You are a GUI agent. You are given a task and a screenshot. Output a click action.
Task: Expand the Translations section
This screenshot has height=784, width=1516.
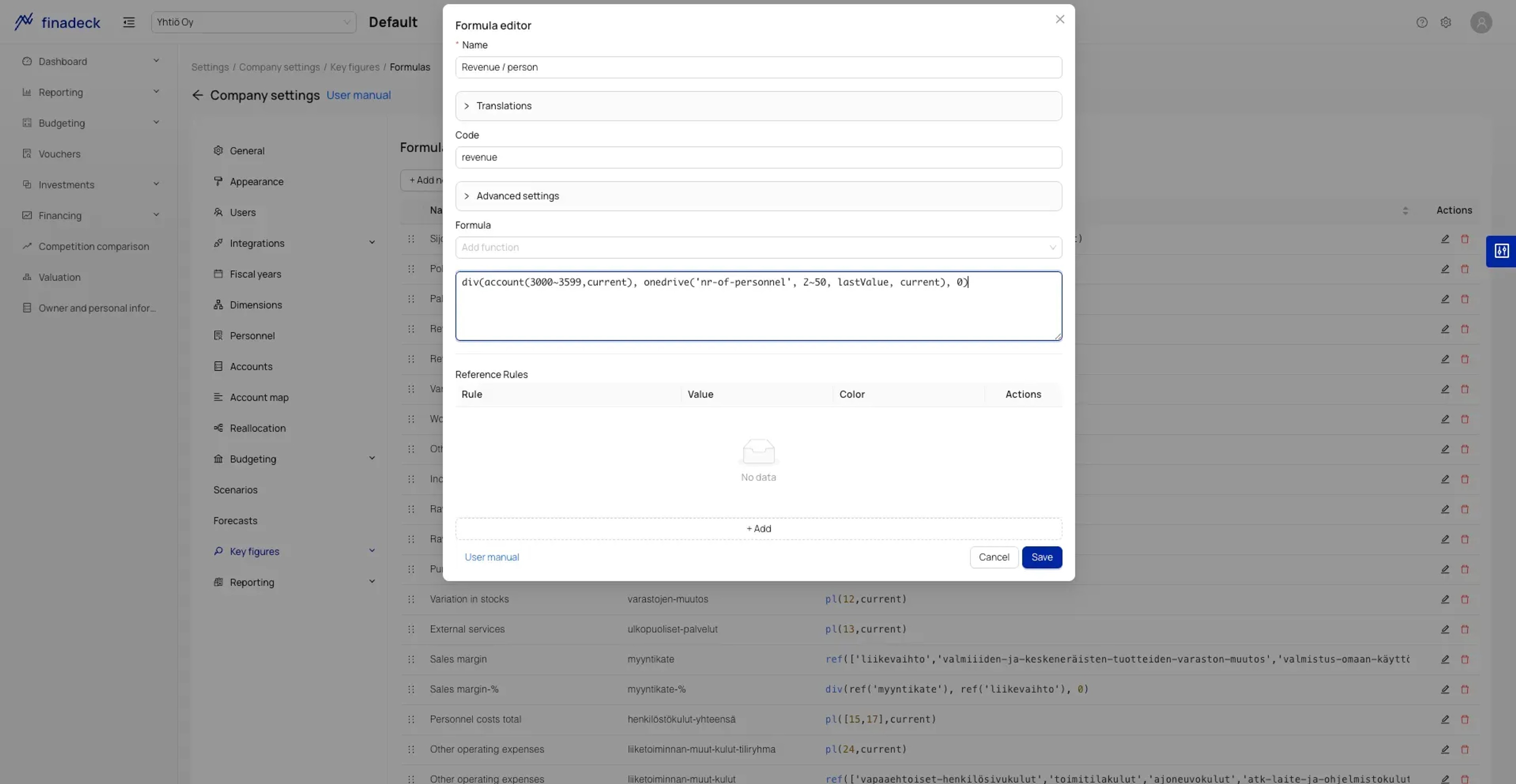point(758,106)
